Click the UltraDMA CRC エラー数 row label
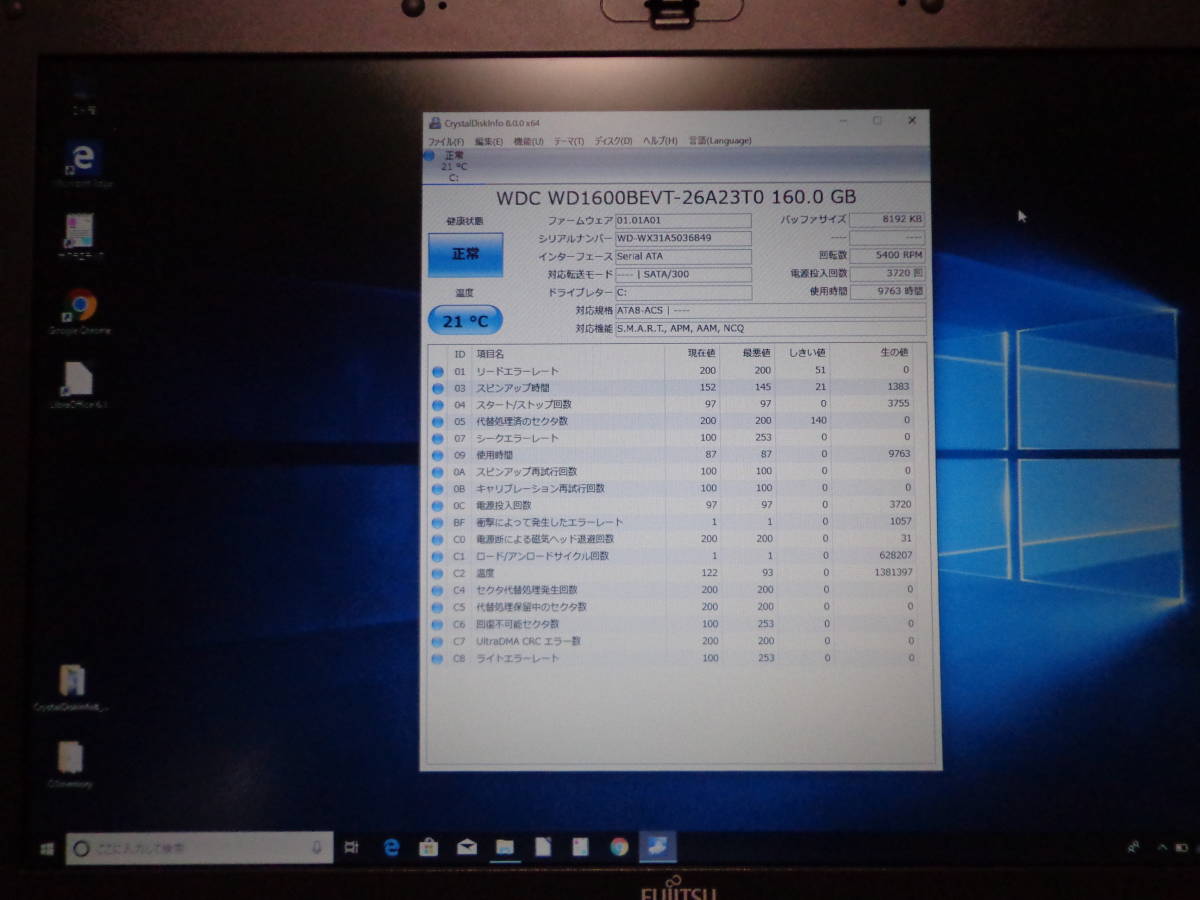This screenshot has width=1200, height=900. [x=528, y=641]
